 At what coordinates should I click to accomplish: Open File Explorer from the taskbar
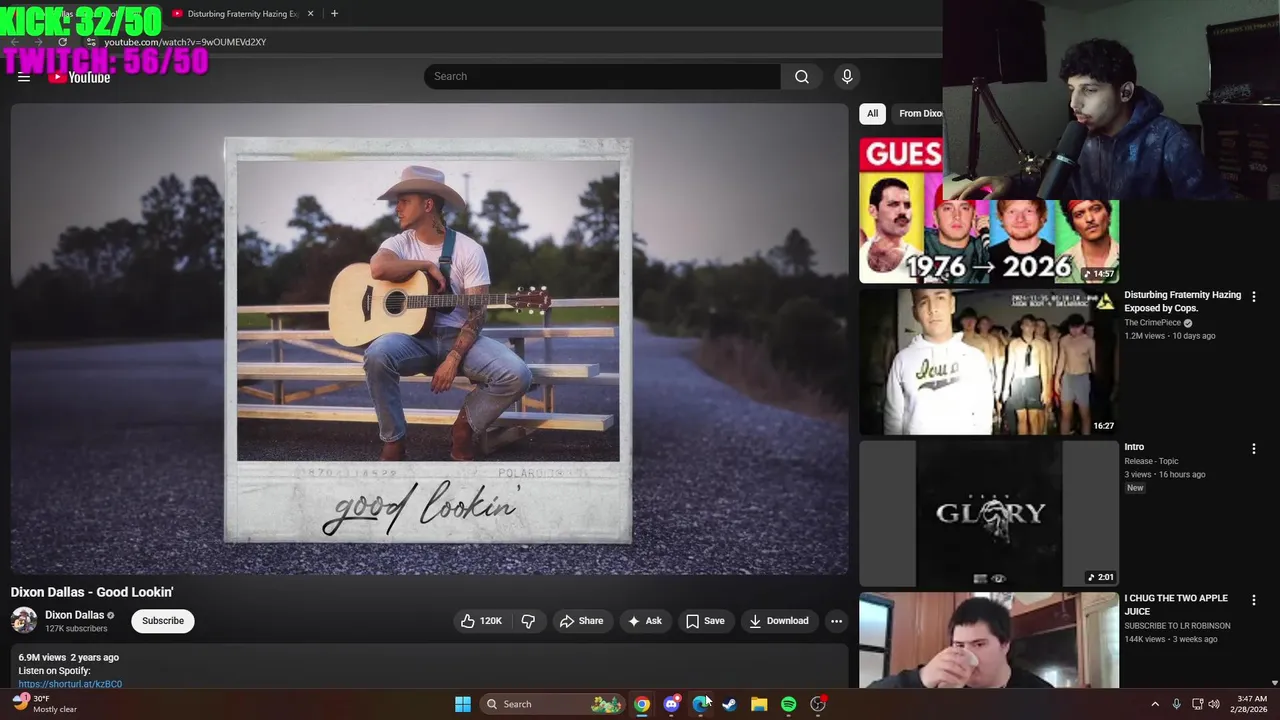coord(759,704)
